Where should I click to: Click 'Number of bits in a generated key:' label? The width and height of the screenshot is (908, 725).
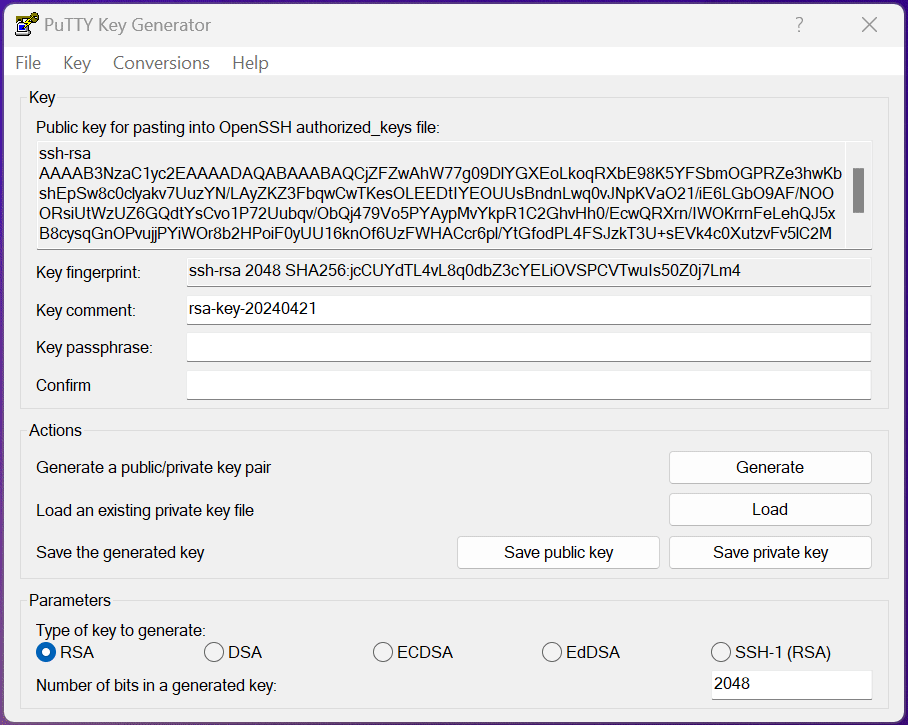point(156,686)
